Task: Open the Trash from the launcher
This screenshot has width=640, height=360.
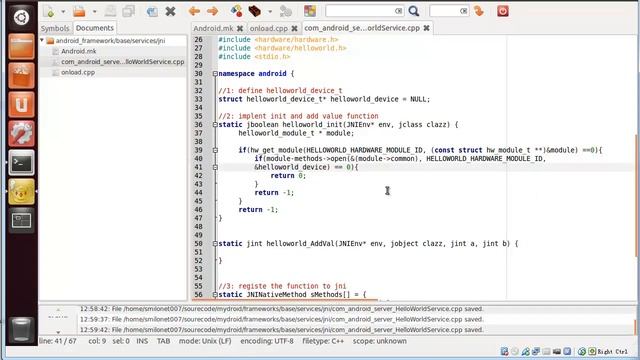Action: click(x=21, y=329)
